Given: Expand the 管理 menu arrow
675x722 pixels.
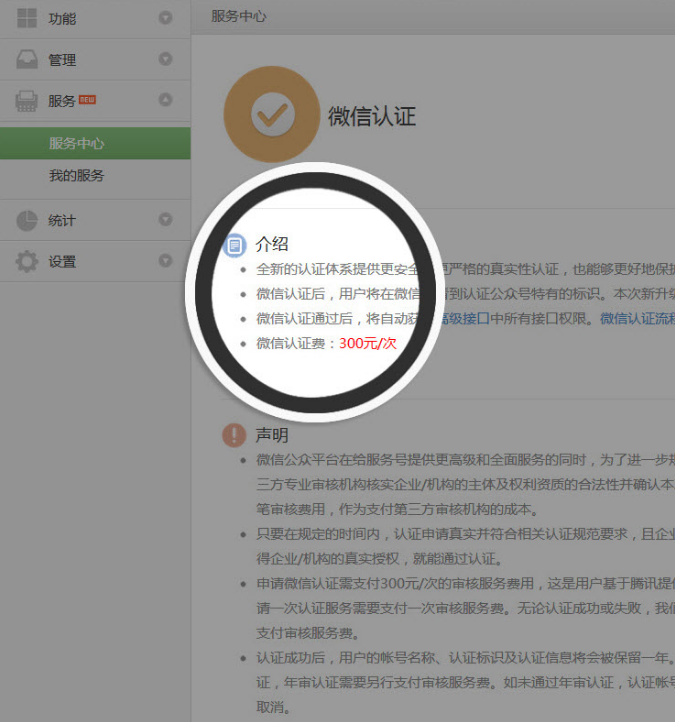Looking at the screenshot, I should coord(165,59).
